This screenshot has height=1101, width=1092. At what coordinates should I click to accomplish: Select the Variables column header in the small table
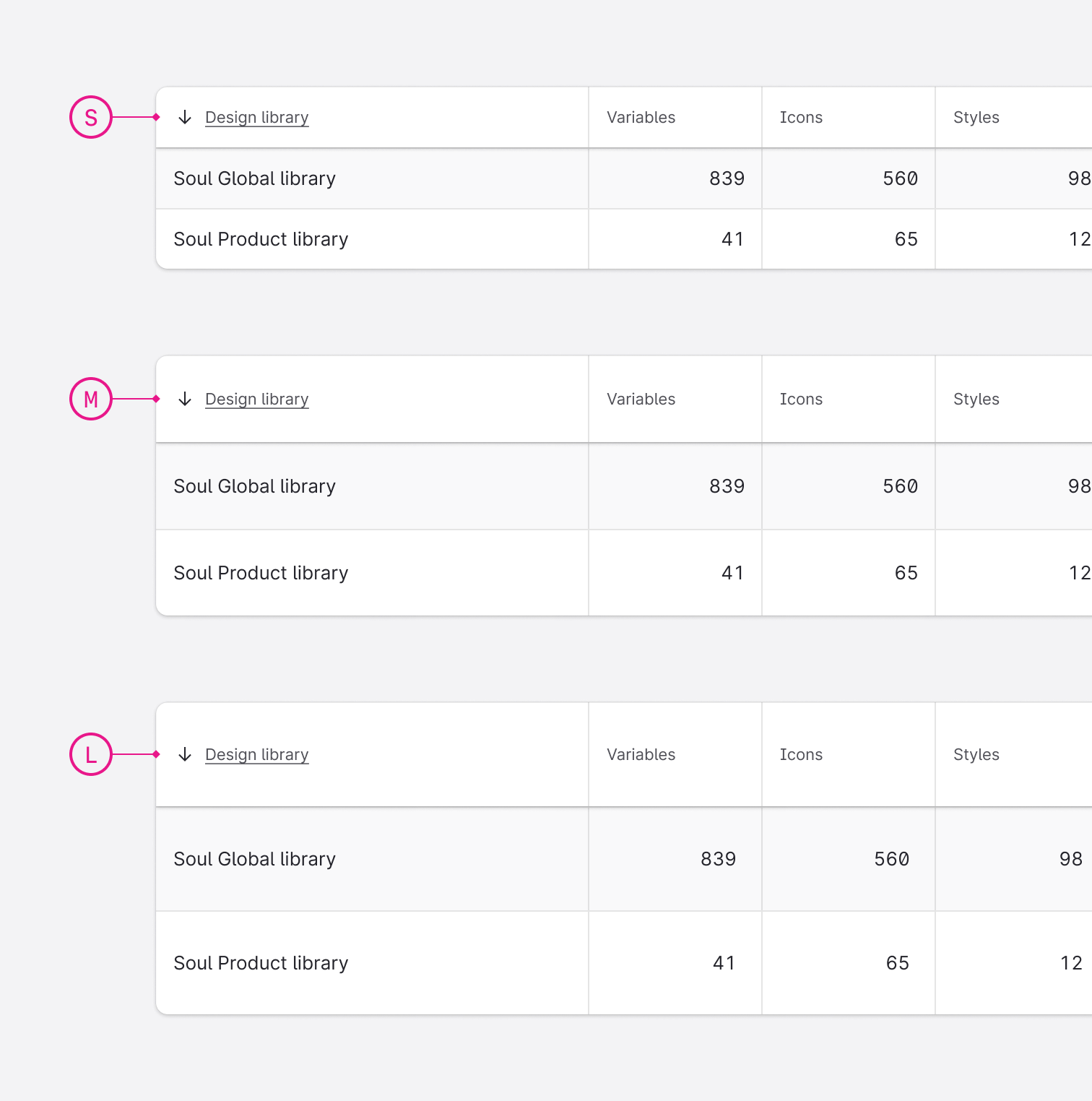[641, 117]
